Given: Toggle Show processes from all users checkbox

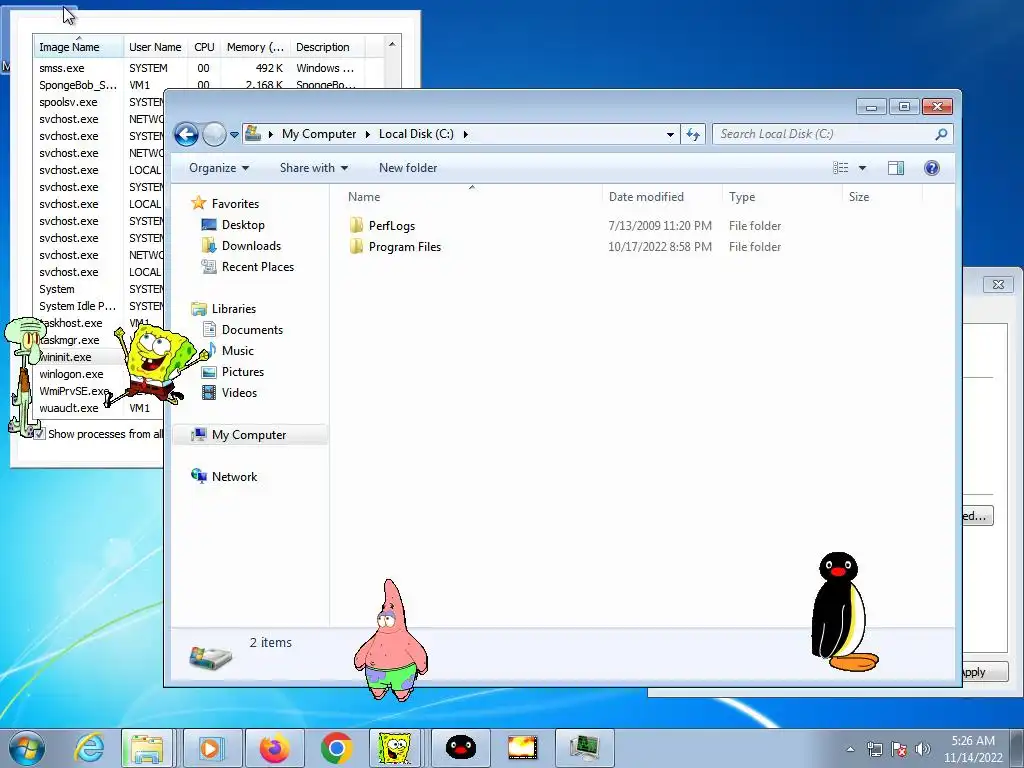Looking at the screenshot, I should (40, 434).
